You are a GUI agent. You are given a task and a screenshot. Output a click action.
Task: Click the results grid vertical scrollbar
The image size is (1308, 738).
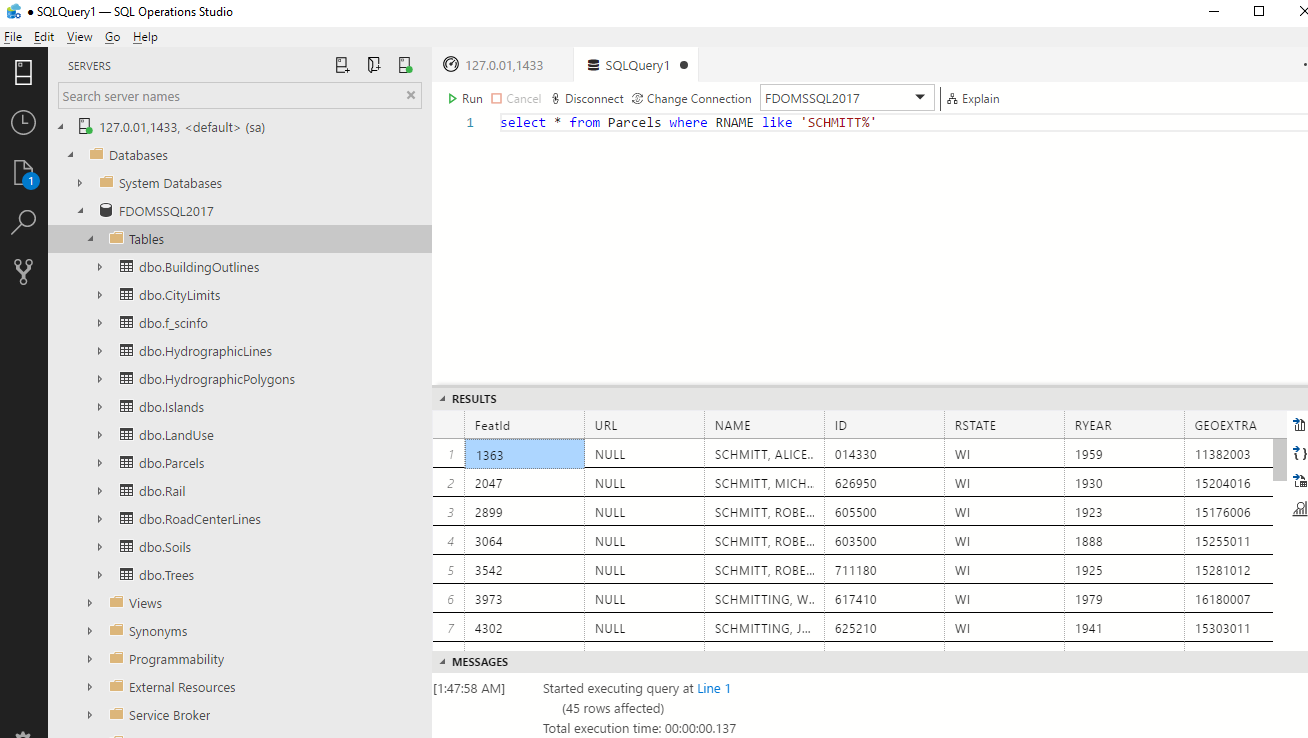point(1280,460)
